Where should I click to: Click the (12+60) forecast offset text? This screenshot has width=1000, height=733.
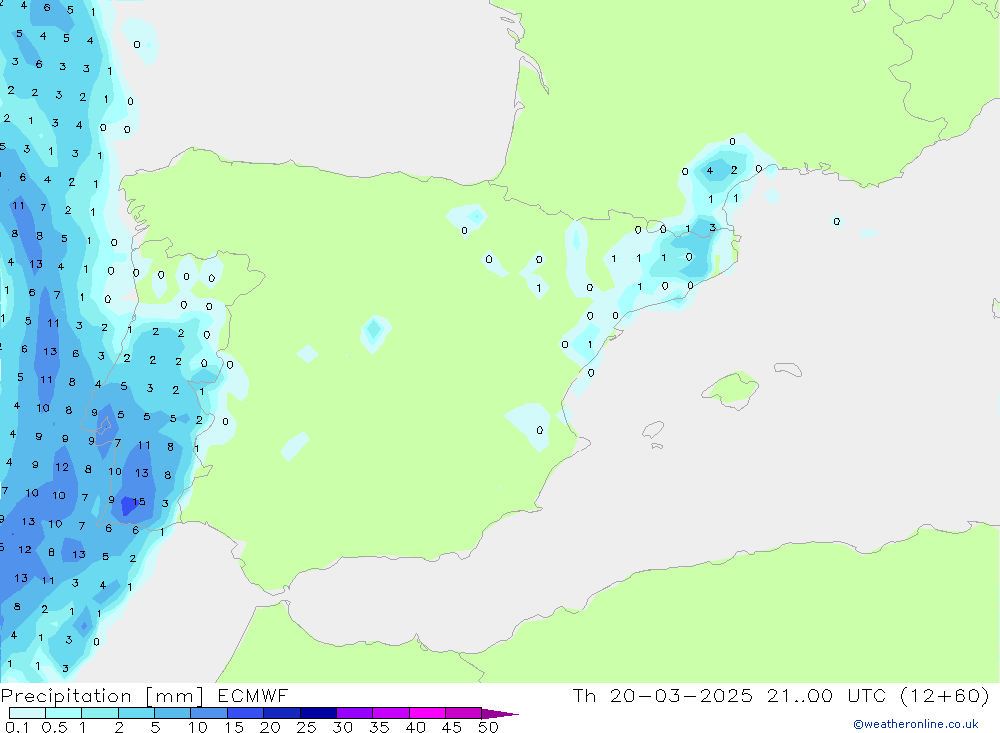pos(945,696)
